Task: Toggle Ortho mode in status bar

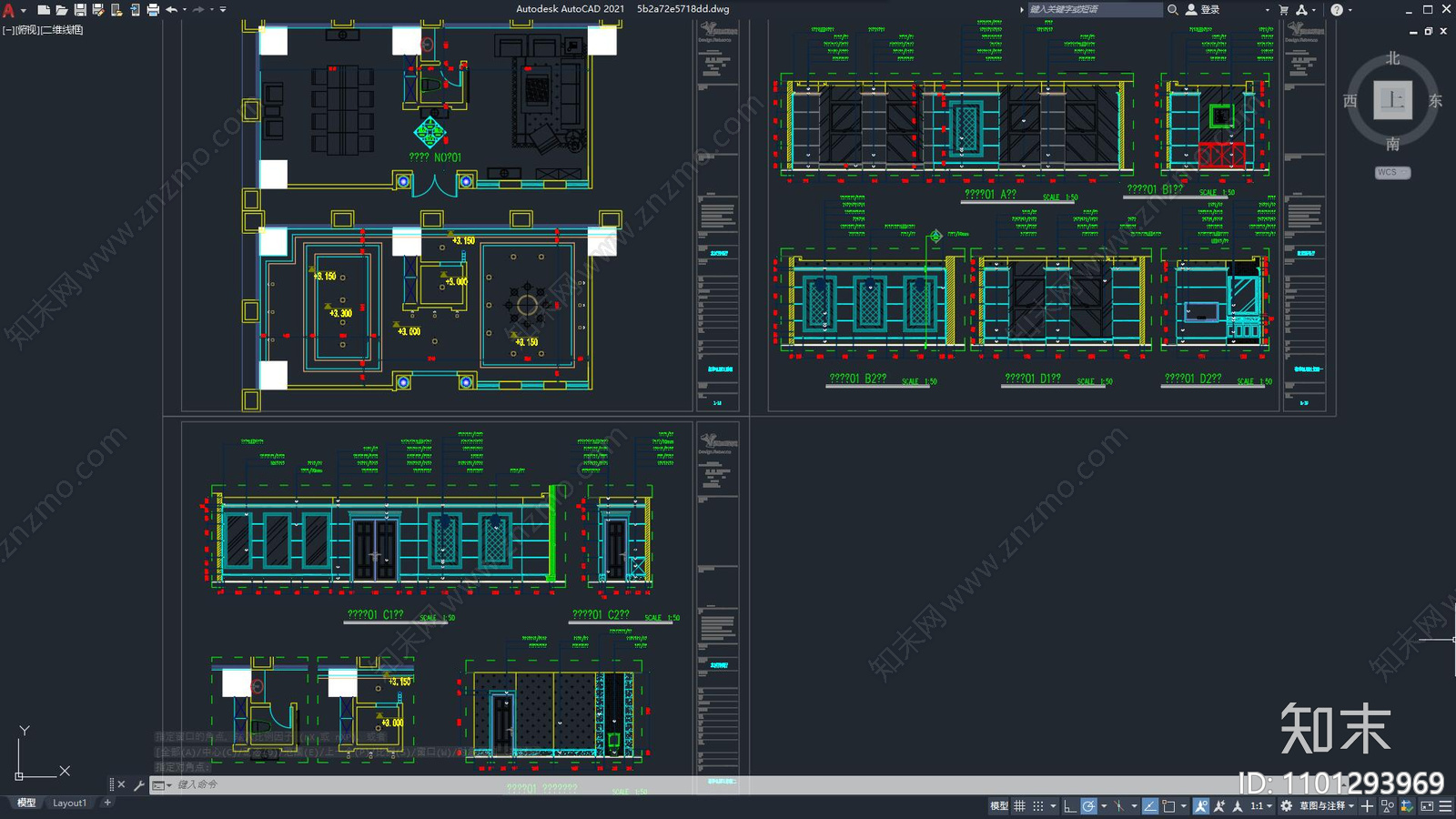Action: 1070,806
